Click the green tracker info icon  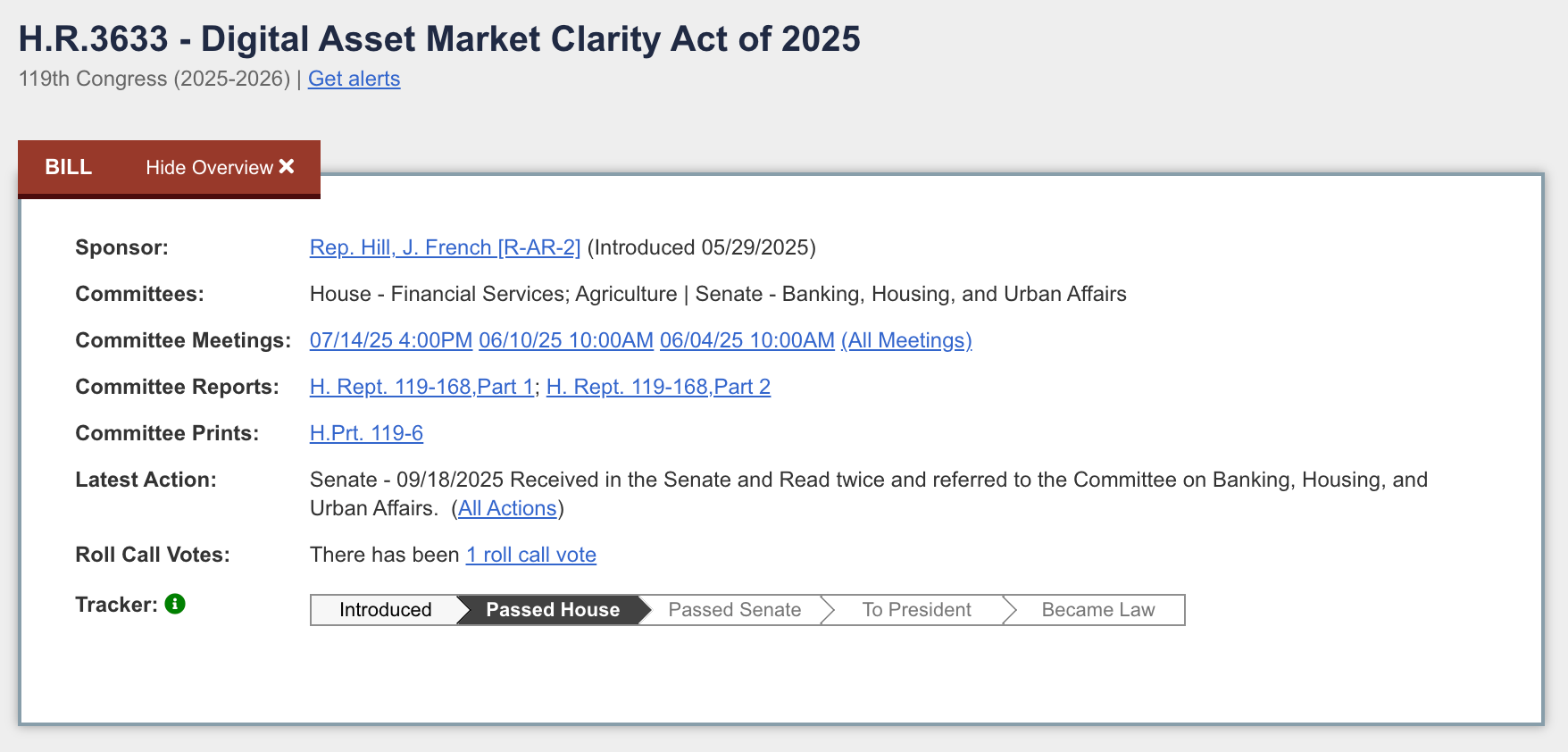[175, 605]
